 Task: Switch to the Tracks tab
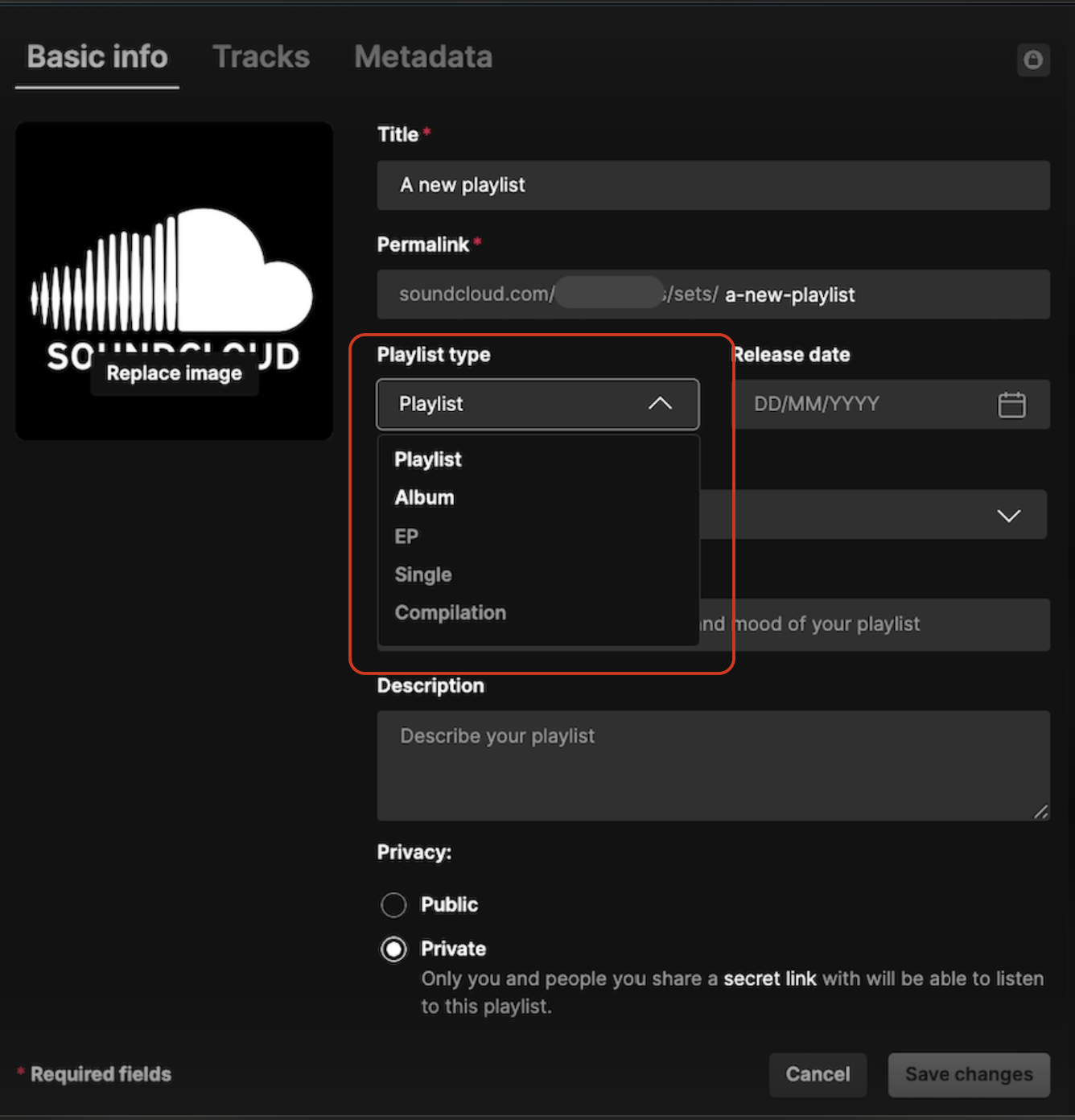(x=261, y=57)
